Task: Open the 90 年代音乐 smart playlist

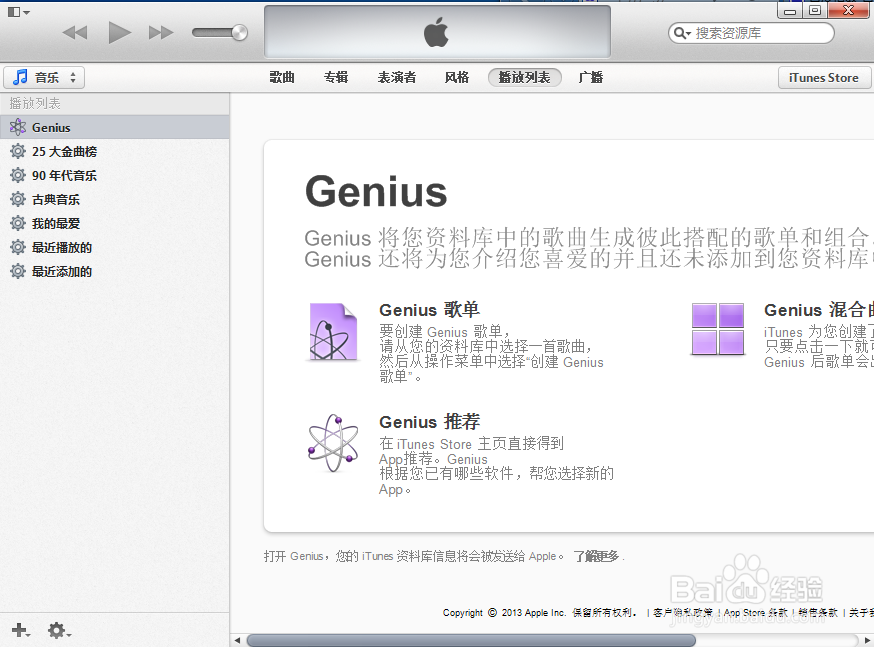Action: click(x=115, y=175)
